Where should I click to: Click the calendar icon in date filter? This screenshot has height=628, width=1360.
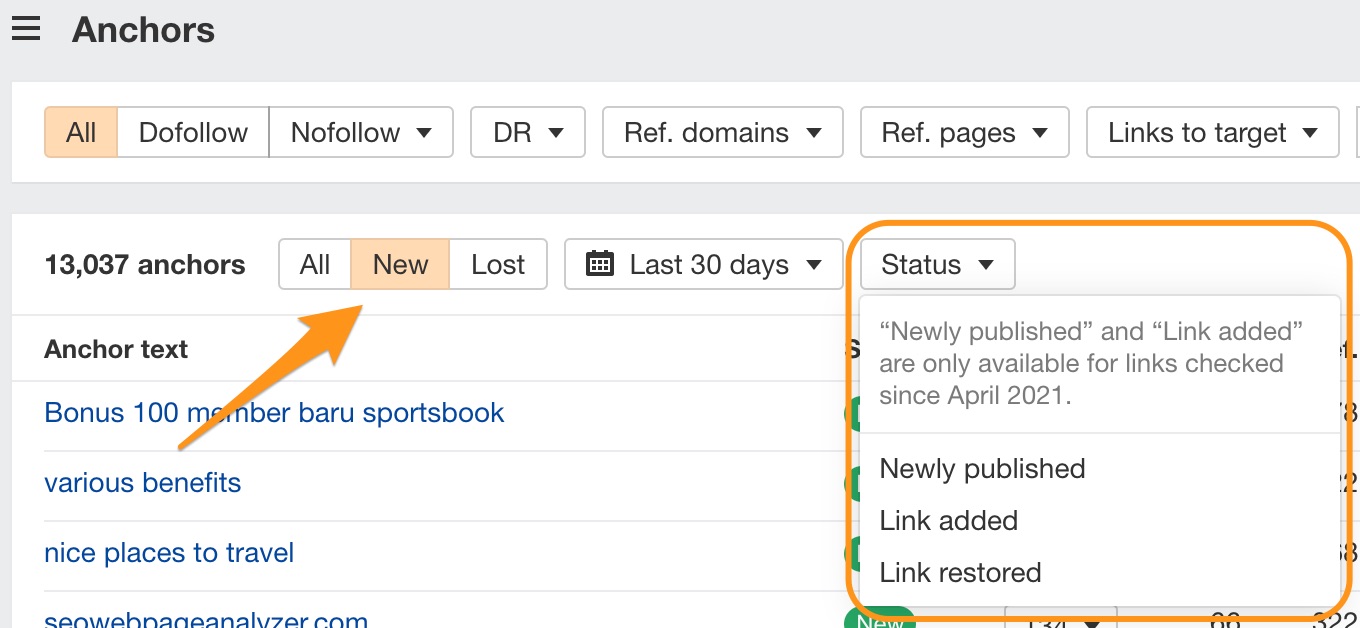coord(599,264)
